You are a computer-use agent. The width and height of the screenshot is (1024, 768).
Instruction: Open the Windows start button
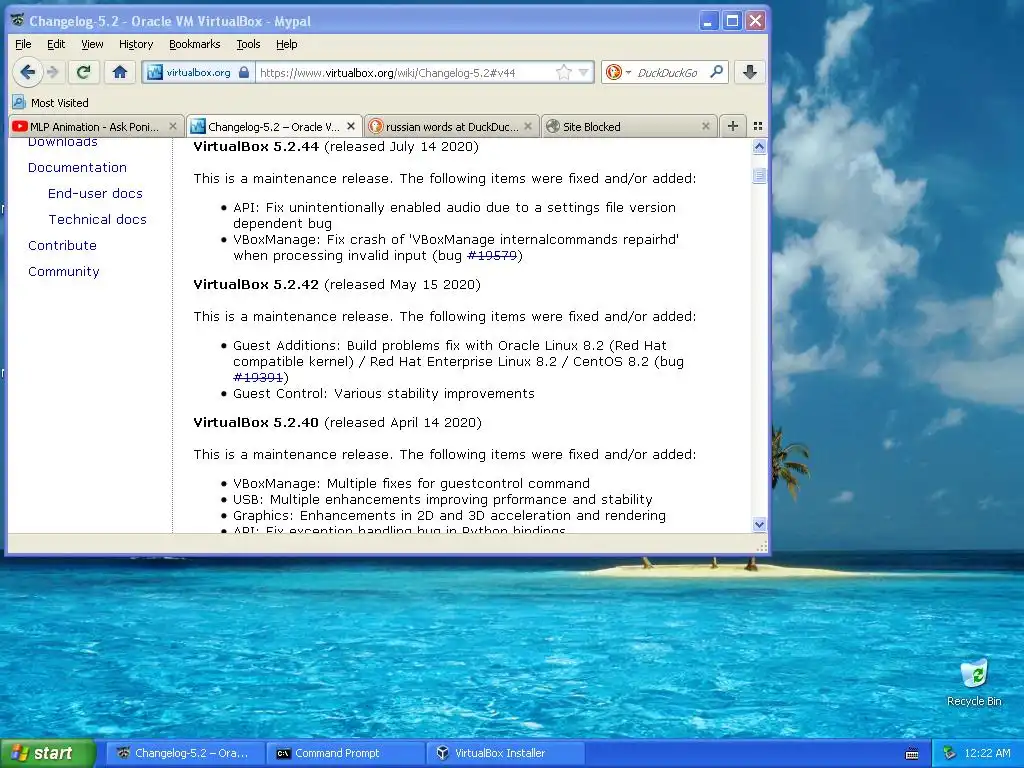pyautogui.click(x=47, y=753)
